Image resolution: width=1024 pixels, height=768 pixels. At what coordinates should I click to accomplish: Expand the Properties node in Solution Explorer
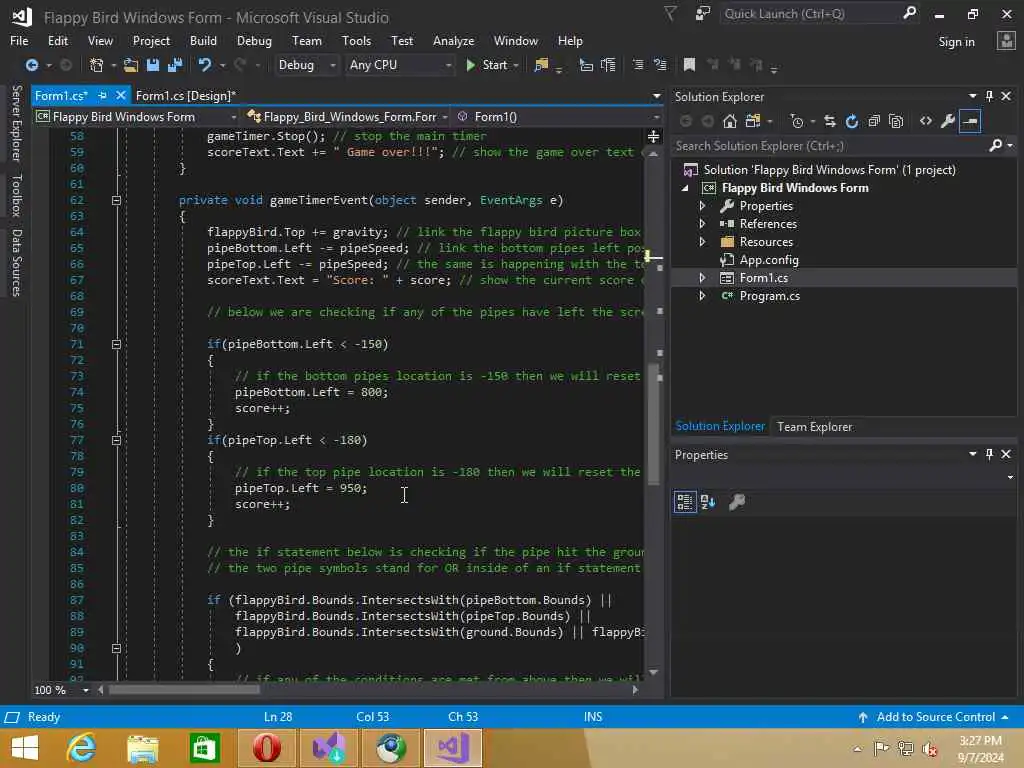tap(702, 206)
